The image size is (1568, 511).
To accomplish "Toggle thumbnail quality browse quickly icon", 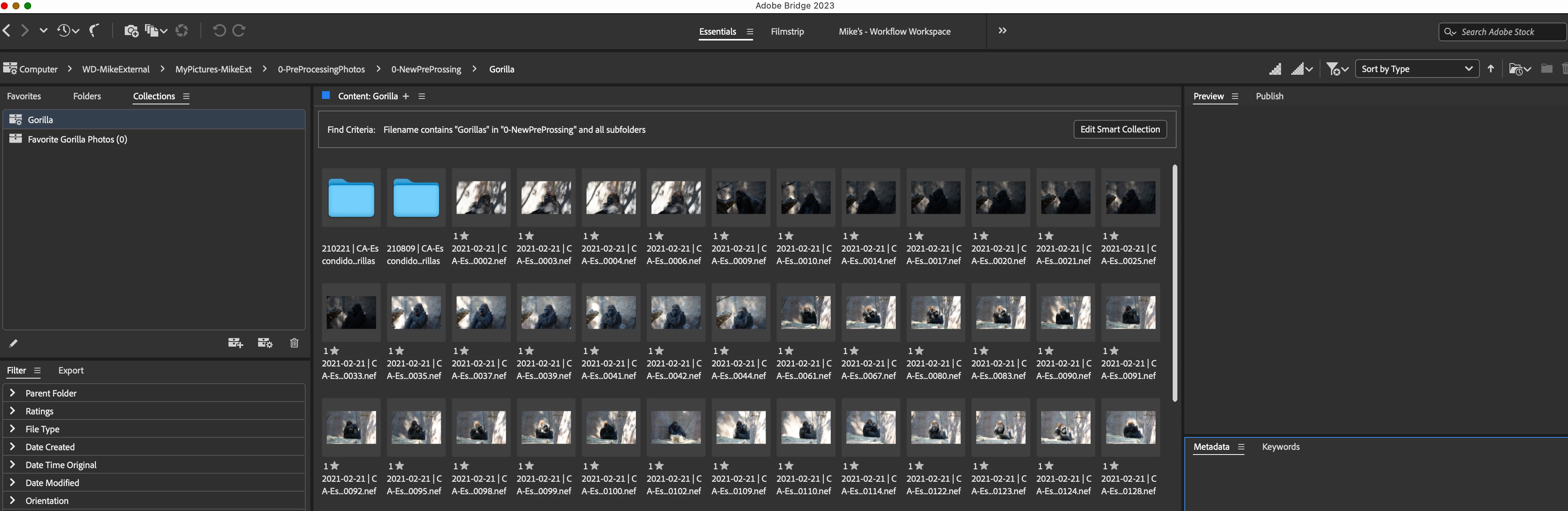I will click(1274, 69).
